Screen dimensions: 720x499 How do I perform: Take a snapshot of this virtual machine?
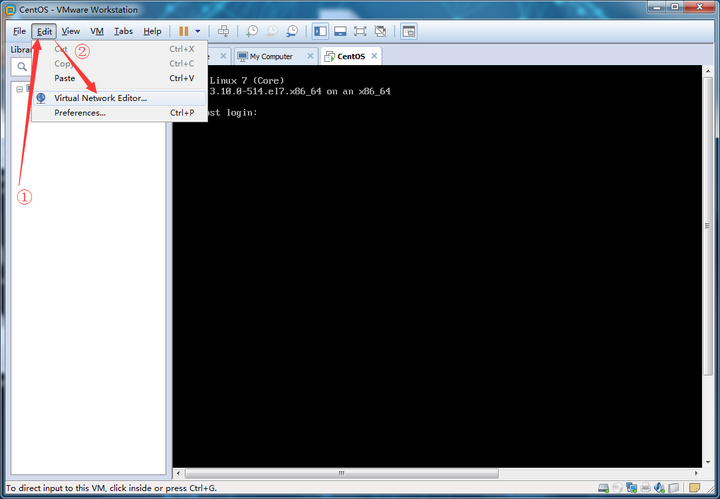(252, 31)
